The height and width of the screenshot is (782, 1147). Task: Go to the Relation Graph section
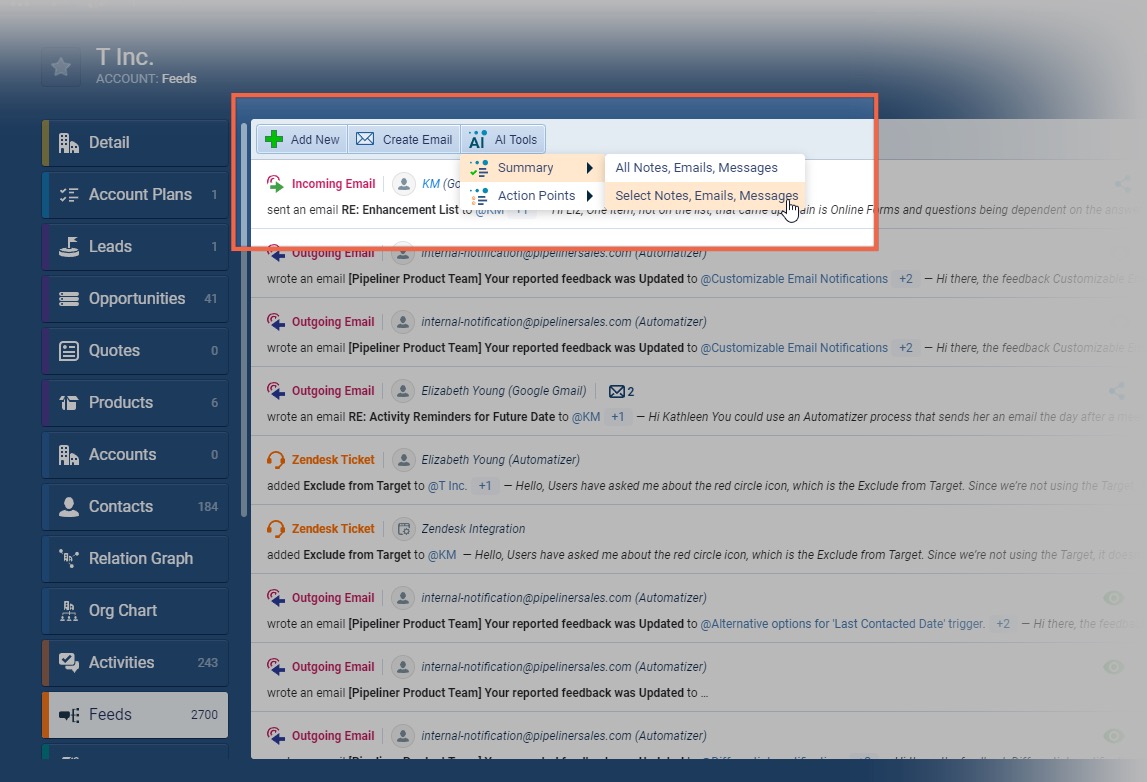pos(140,558)
